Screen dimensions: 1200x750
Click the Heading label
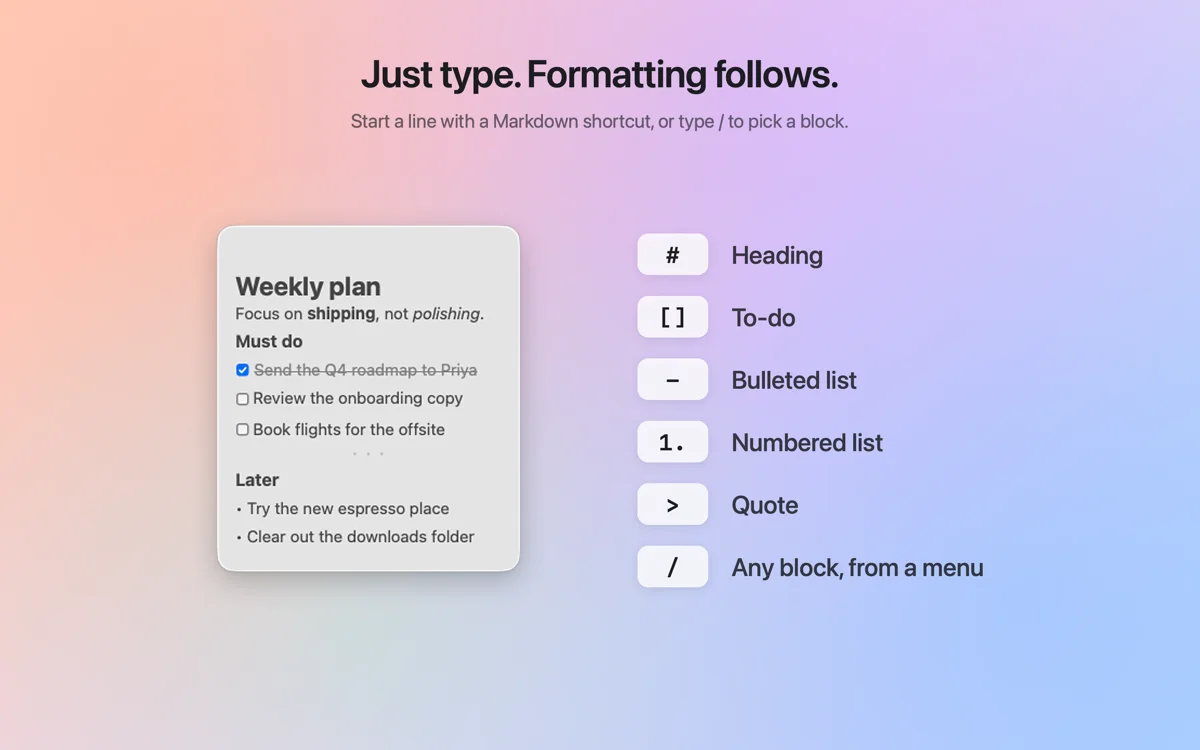[777, 256]
